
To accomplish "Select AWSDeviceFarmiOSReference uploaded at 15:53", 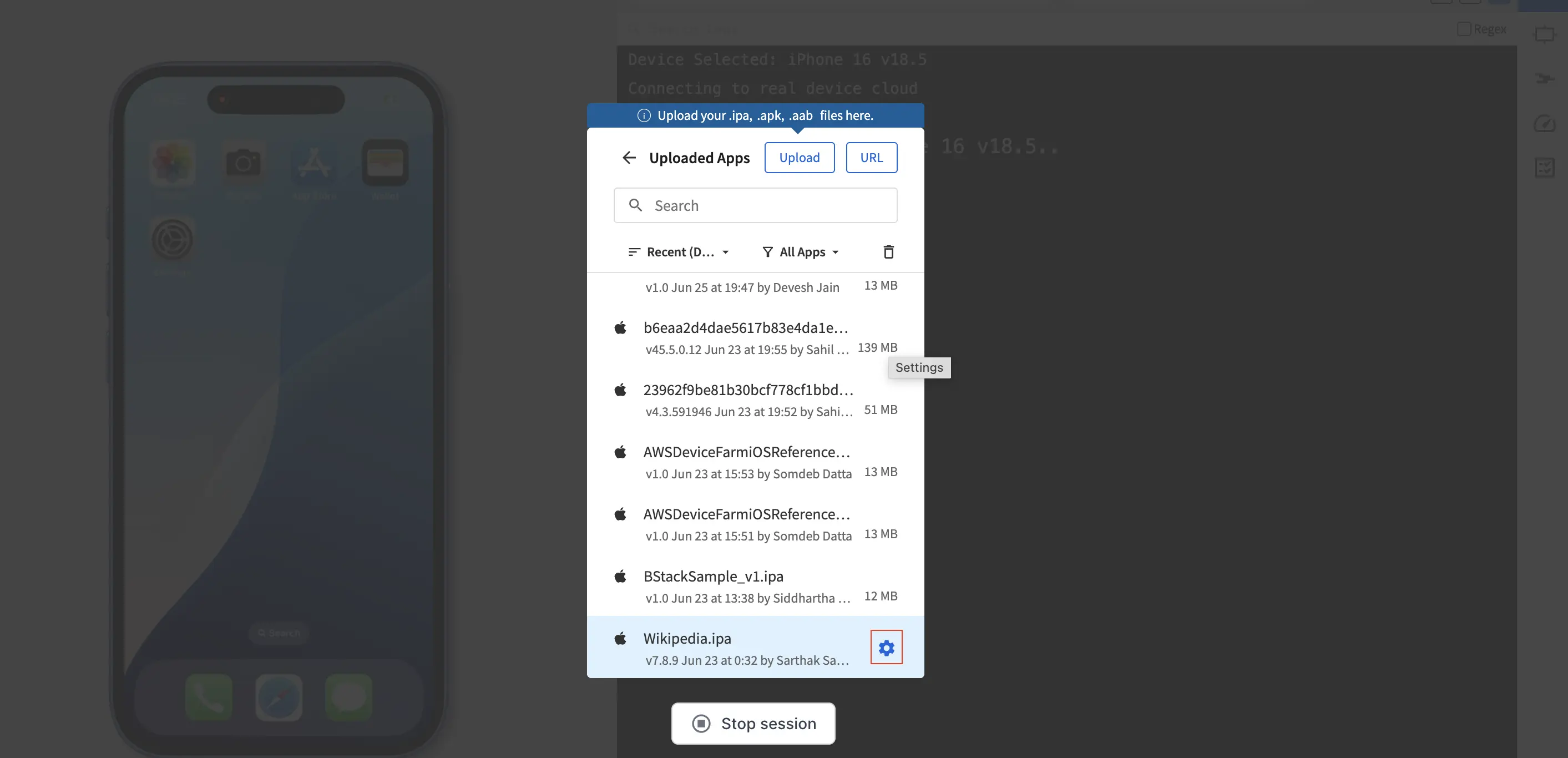I will [755, 462].
